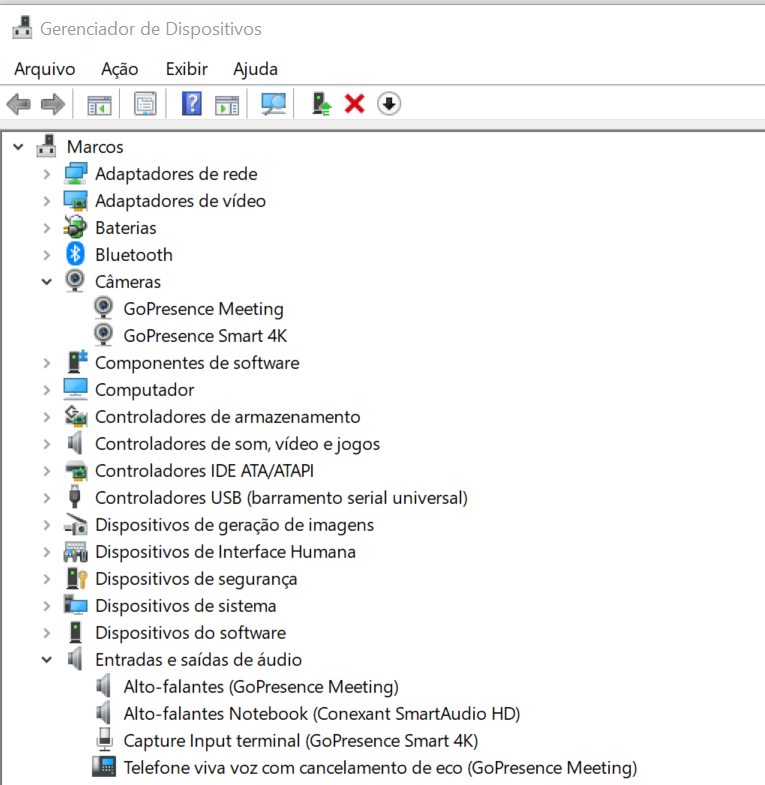Click the Update driver toolbar icon
This screenshot has height=785, width=765.
[321, 104]
